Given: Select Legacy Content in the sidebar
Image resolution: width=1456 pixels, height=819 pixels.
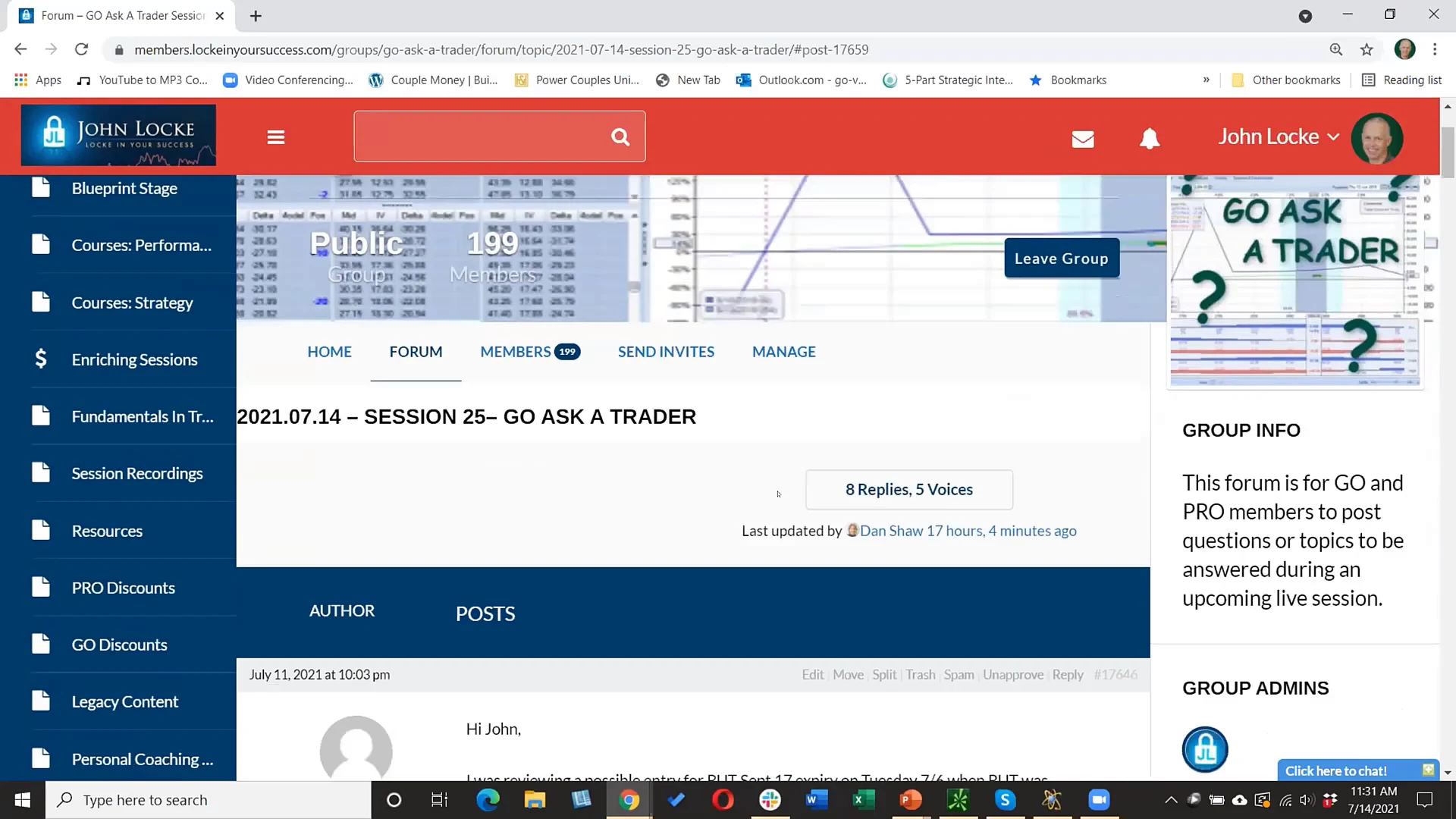Looking at the screenshot, I should click(124, 701).
